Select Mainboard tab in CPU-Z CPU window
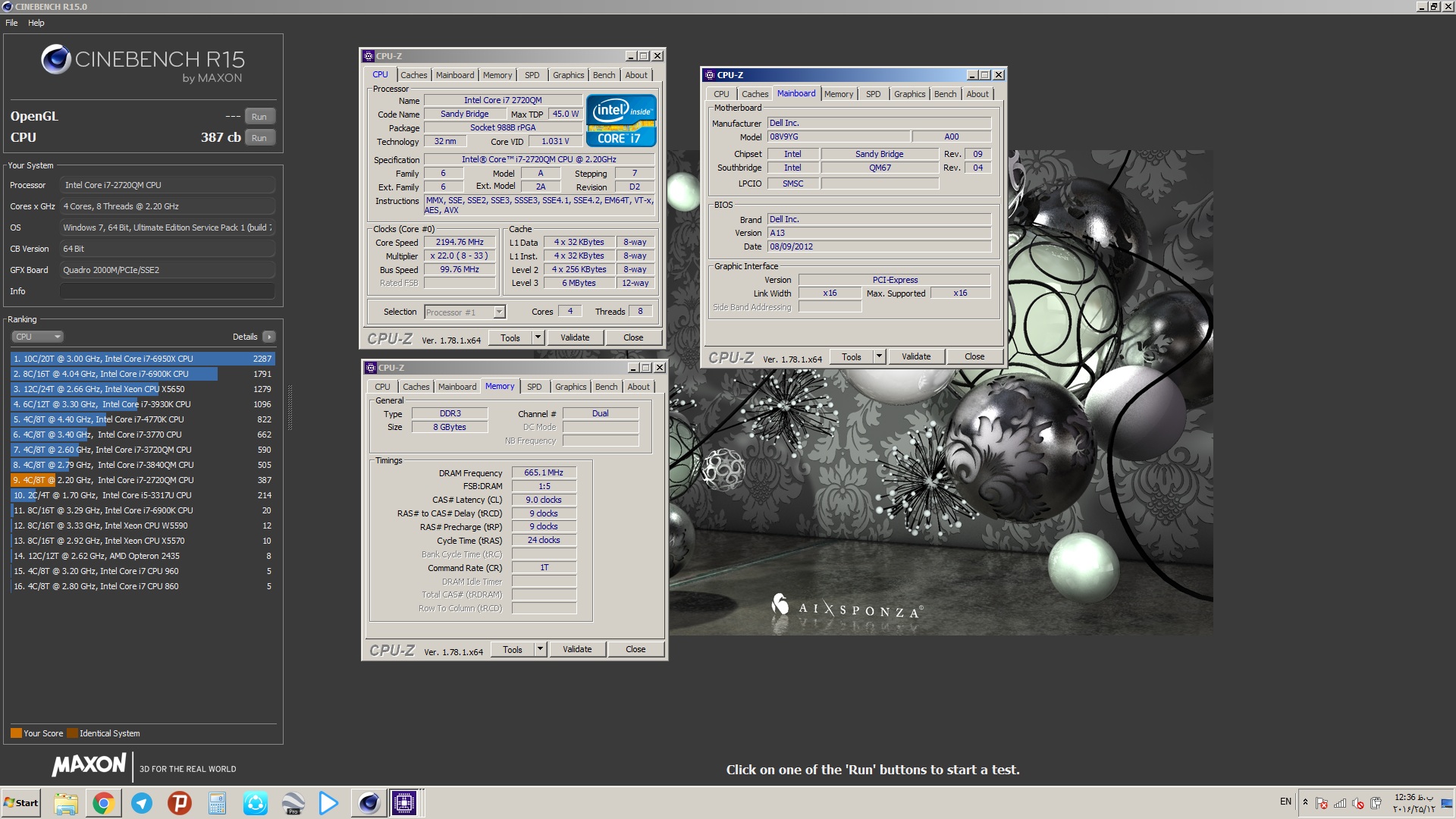The image size is (1456, 819). point(455,75)
